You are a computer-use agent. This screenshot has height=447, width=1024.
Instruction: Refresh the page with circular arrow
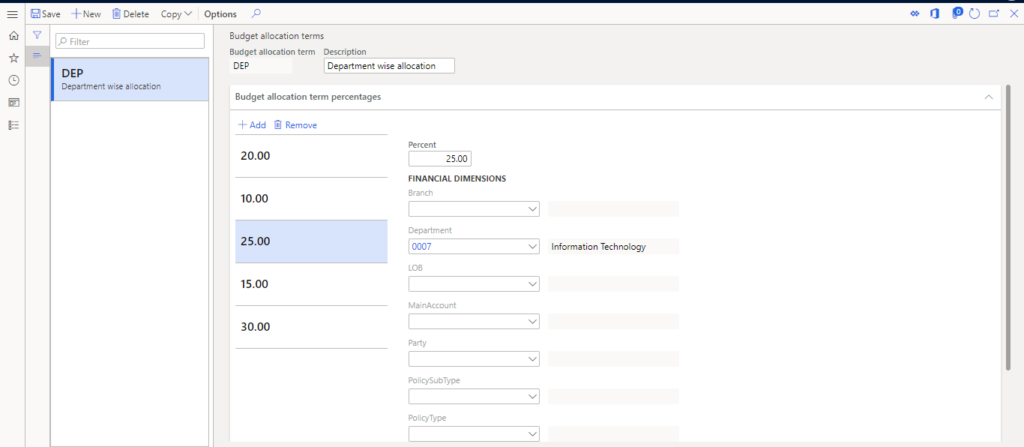[974, 14]
